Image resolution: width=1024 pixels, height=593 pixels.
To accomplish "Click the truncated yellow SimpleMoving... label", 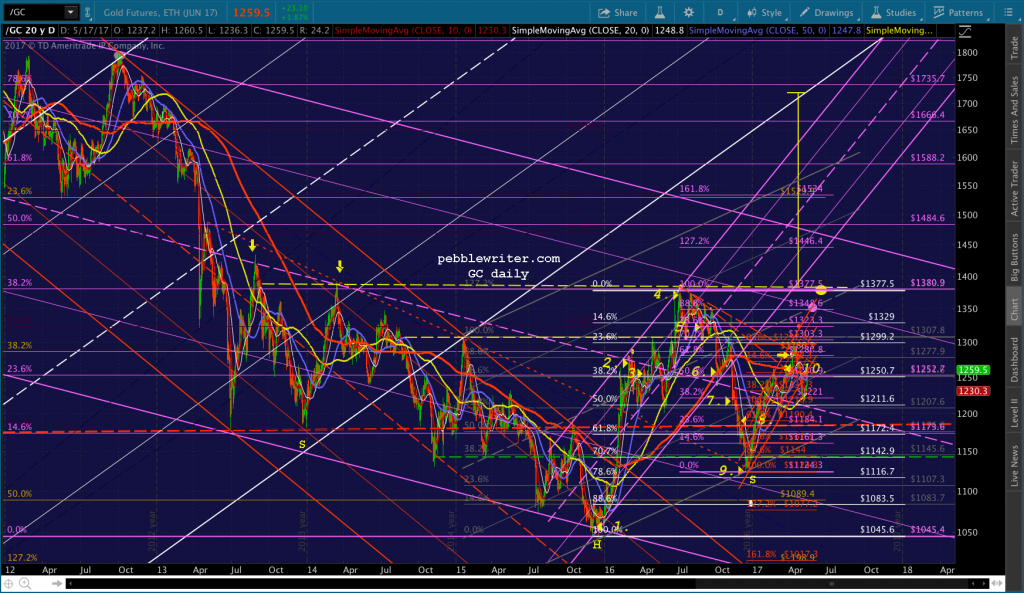I will tap(899, 31).
